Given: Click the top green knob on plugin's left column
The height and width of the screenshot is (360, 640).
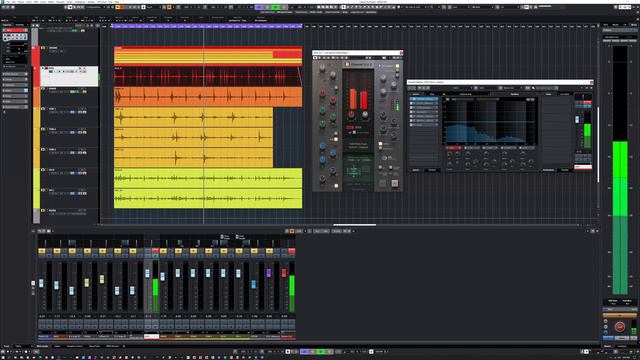Looking at the screenshot, I should (322, 110).
